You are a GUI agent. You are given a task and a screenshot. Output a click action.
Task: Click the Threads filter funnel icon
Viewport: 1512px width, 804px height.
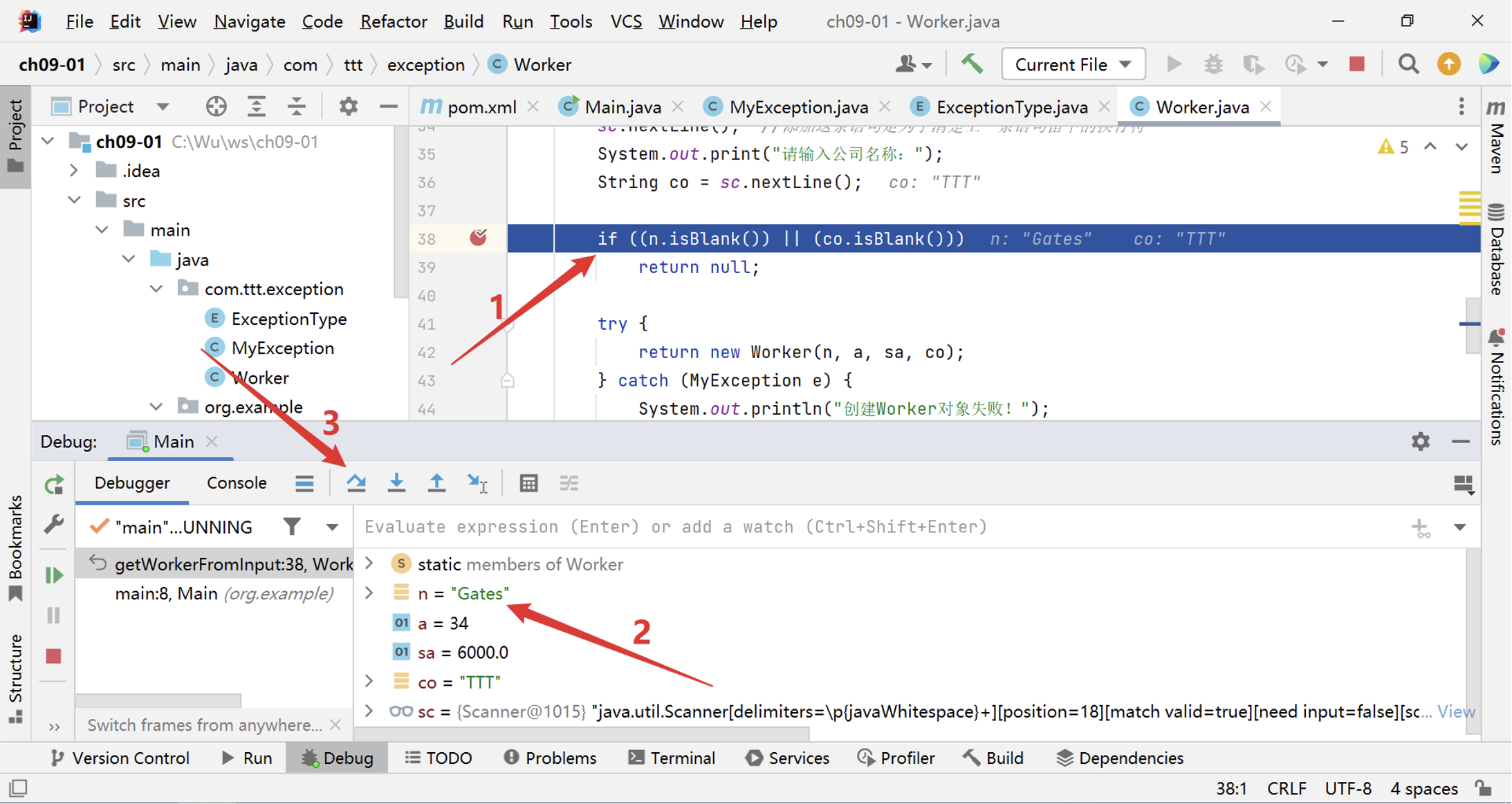[x=292, y=527]
